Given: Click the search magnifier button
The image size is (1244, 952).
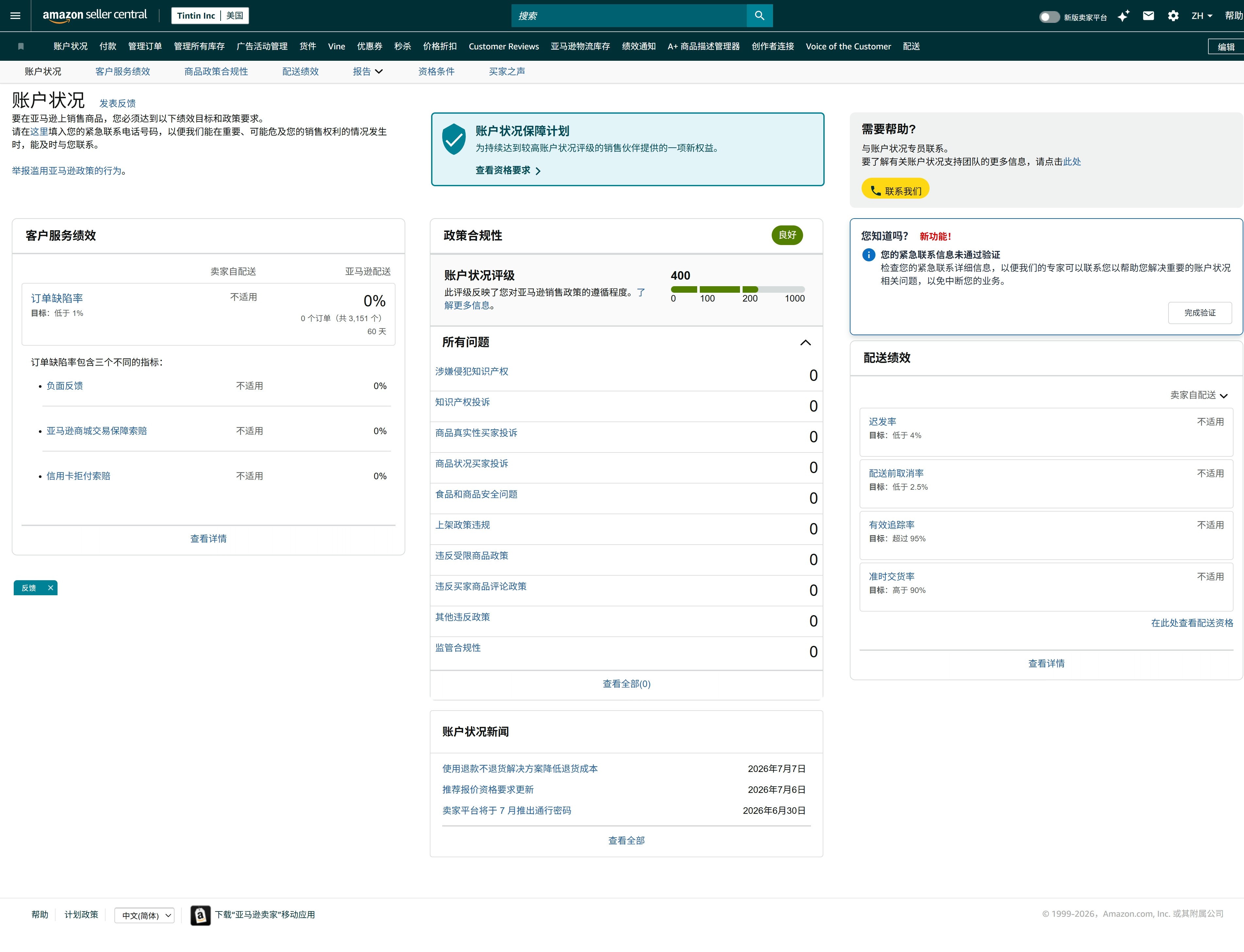Looking at the screenshot, I should coord(759,16).
